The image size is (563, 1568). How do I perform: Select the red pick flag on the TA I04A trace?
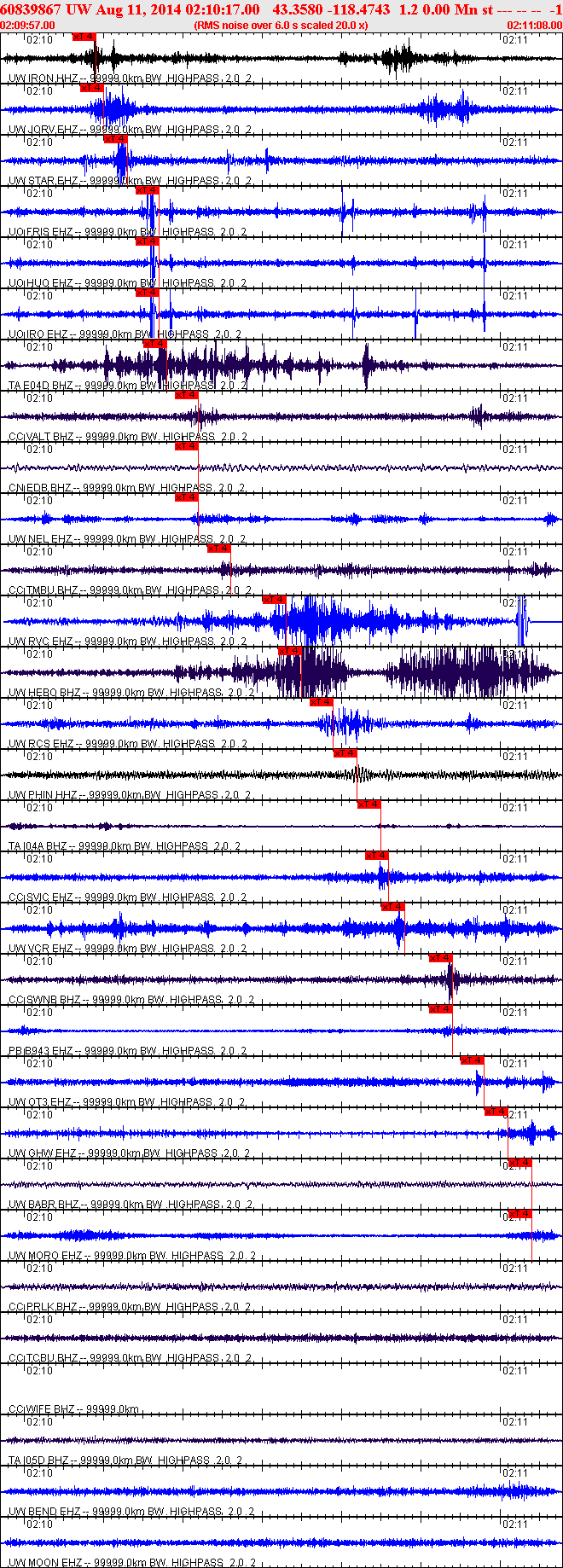369,804
